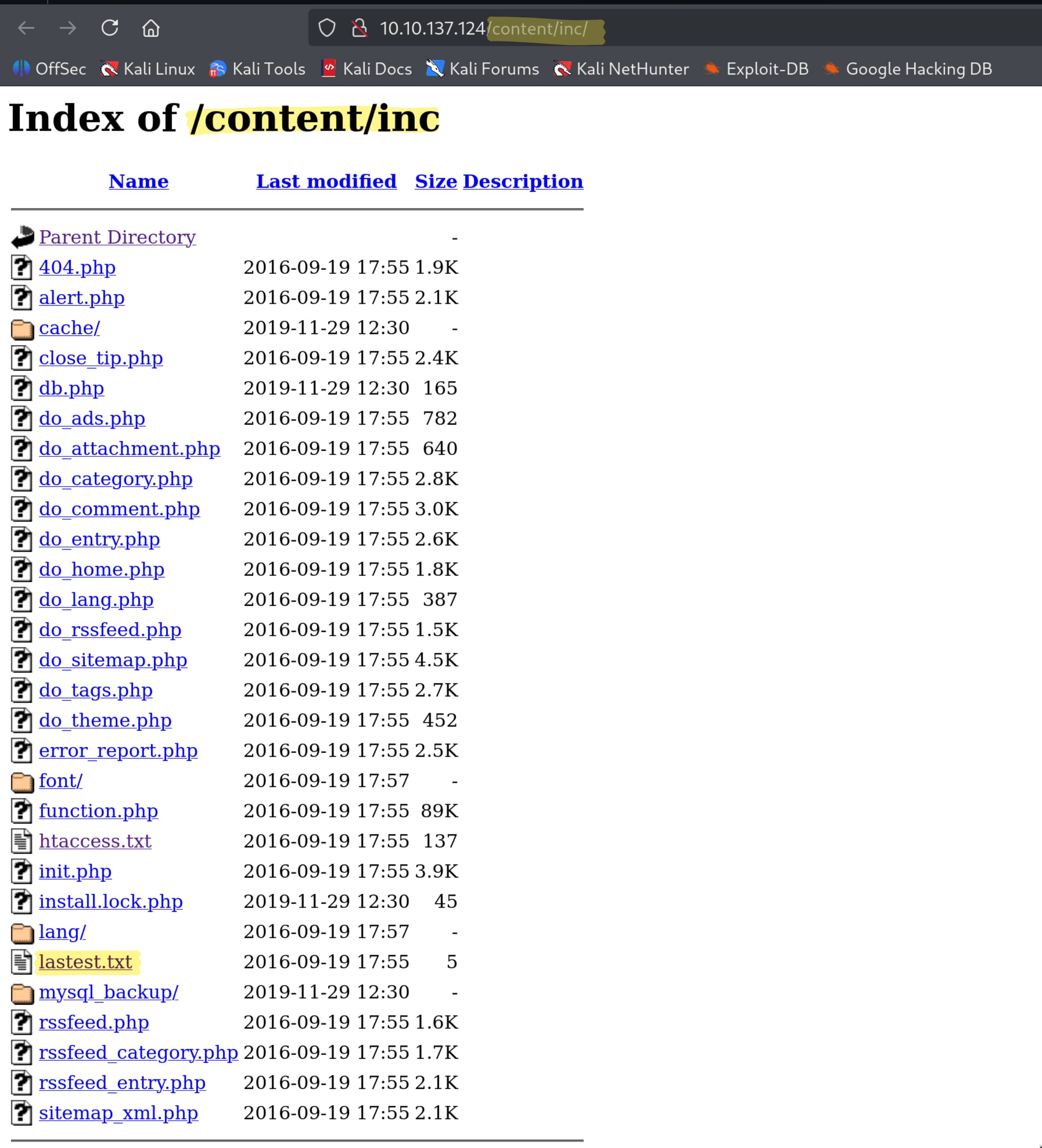Viewport: 1042px width, 1148px height.
Task: Click the browser reload button
Action: pos(109,28)
